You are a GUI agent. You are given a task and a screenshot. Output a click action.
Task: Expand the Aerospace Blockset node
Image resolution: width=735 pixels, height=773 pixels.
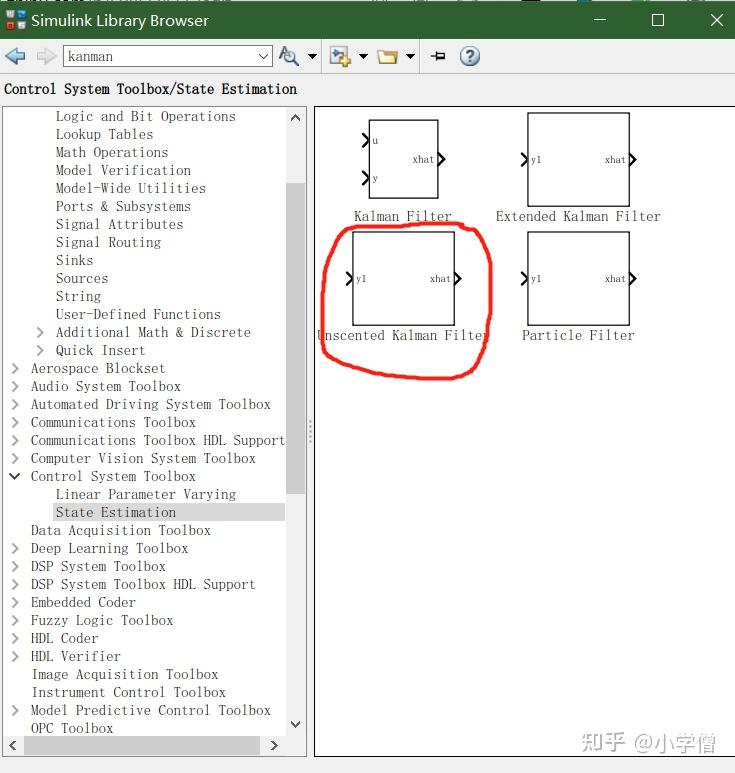coord(15,368)
